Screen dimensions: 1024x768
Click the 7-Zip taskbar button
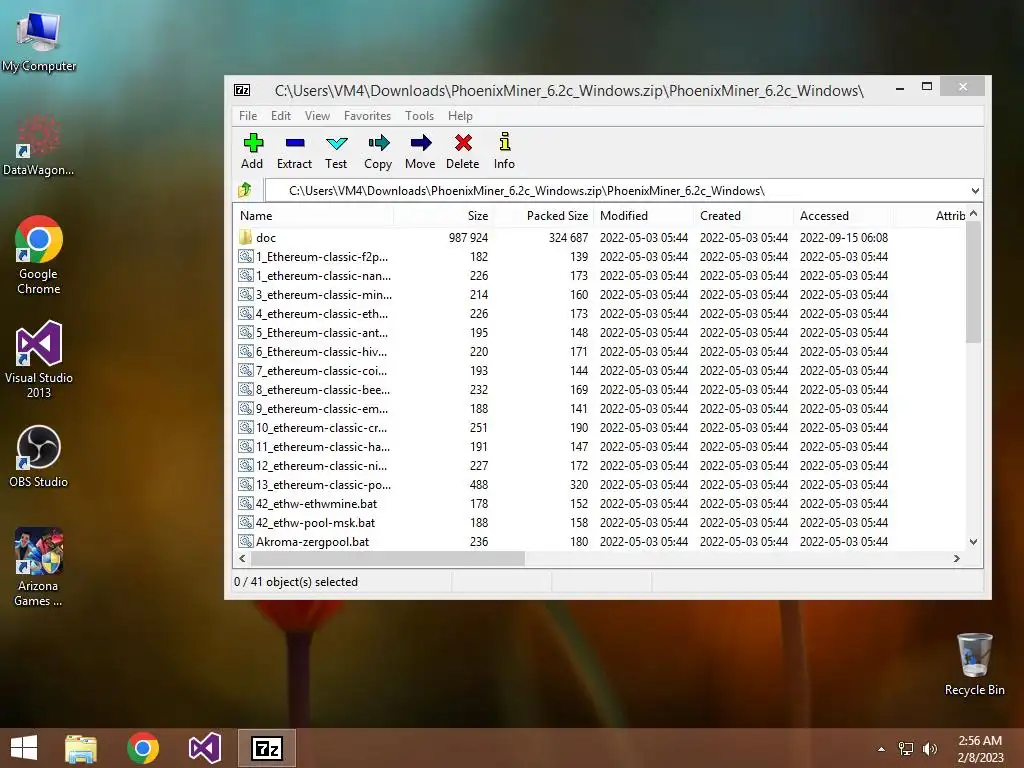(267, 748)
